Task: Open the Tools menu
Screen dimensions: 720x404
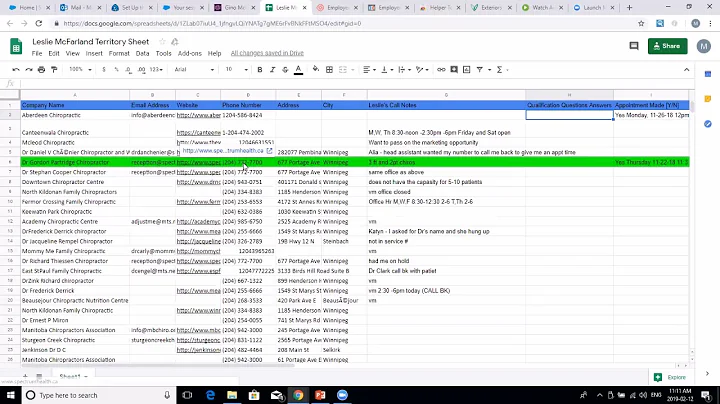Action: (x=163, y=53)
